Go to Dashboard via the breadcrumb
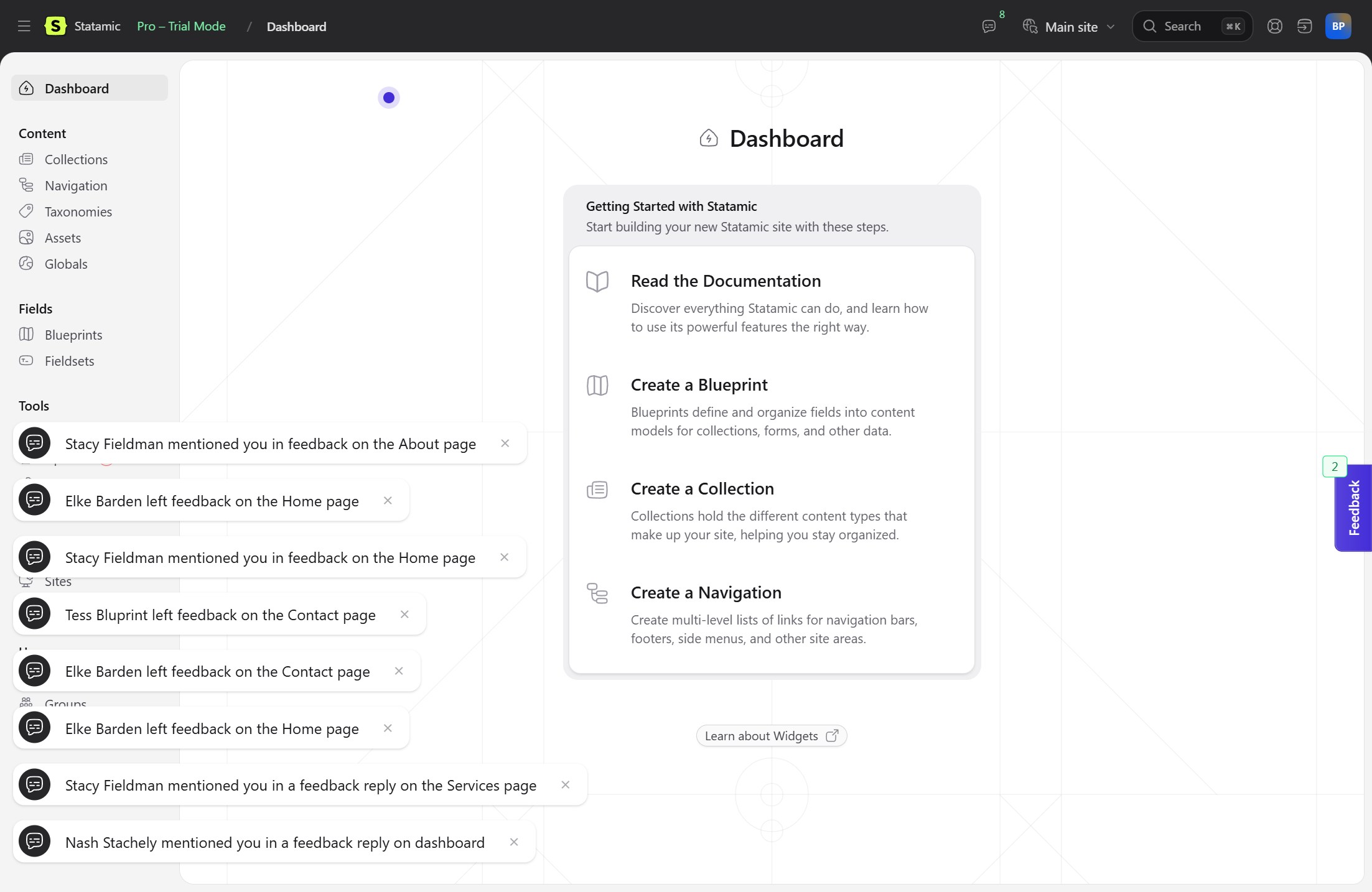 click(x=296, y=27)
